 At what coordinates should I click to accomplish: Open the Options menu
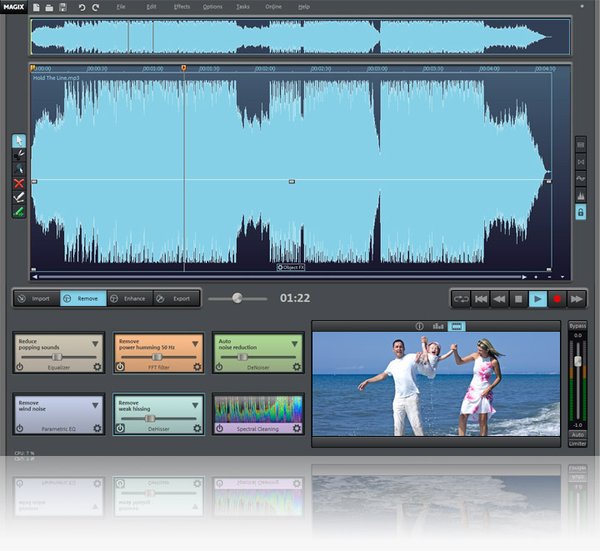pyautogui.click(x=212, y=7)
